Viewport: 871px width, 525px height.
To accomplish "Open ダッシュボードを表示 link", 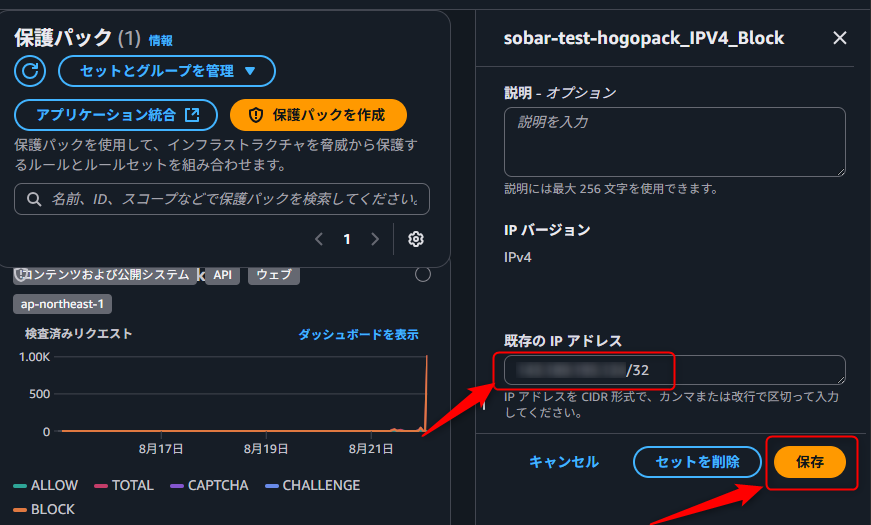I will (x=358, y=334).
